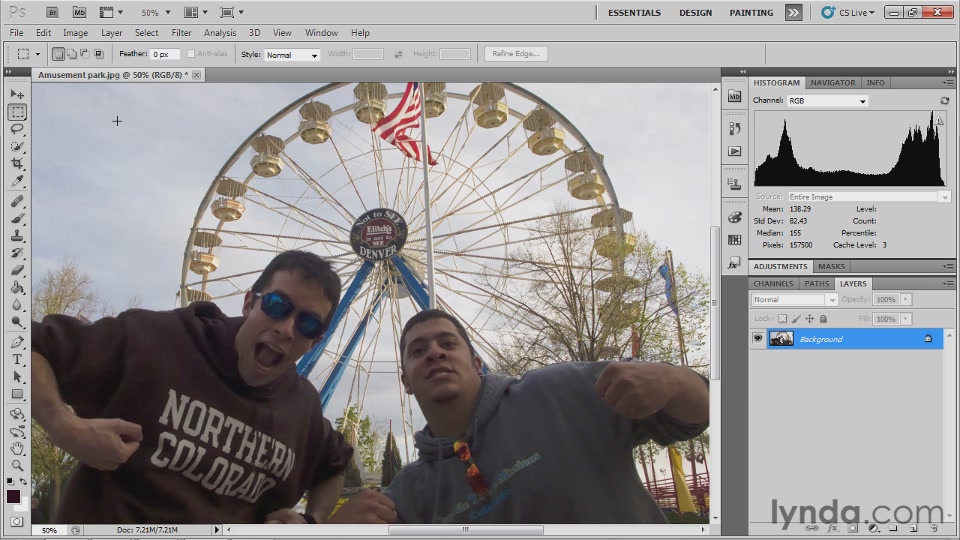Select the Rectangle shape tool

[x=17, y=394]
